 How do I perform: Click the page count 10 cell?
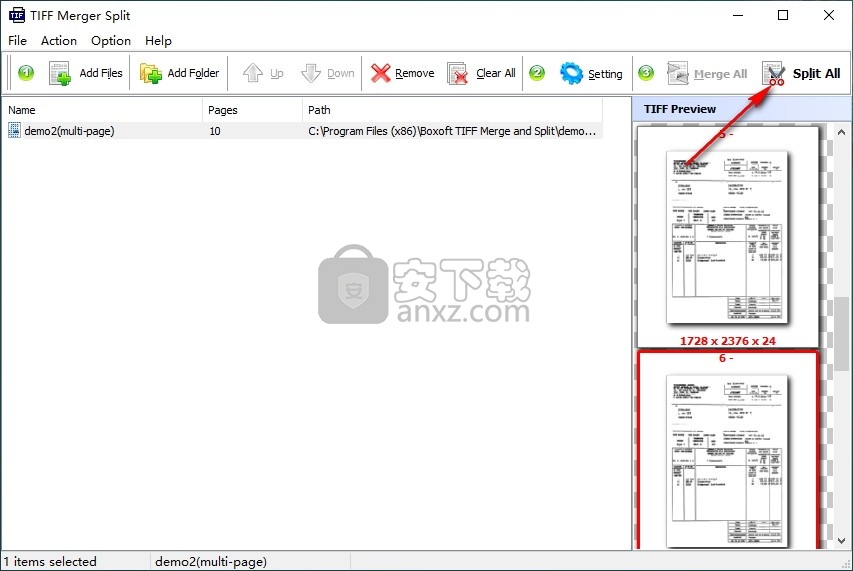(x=215, y=131)
